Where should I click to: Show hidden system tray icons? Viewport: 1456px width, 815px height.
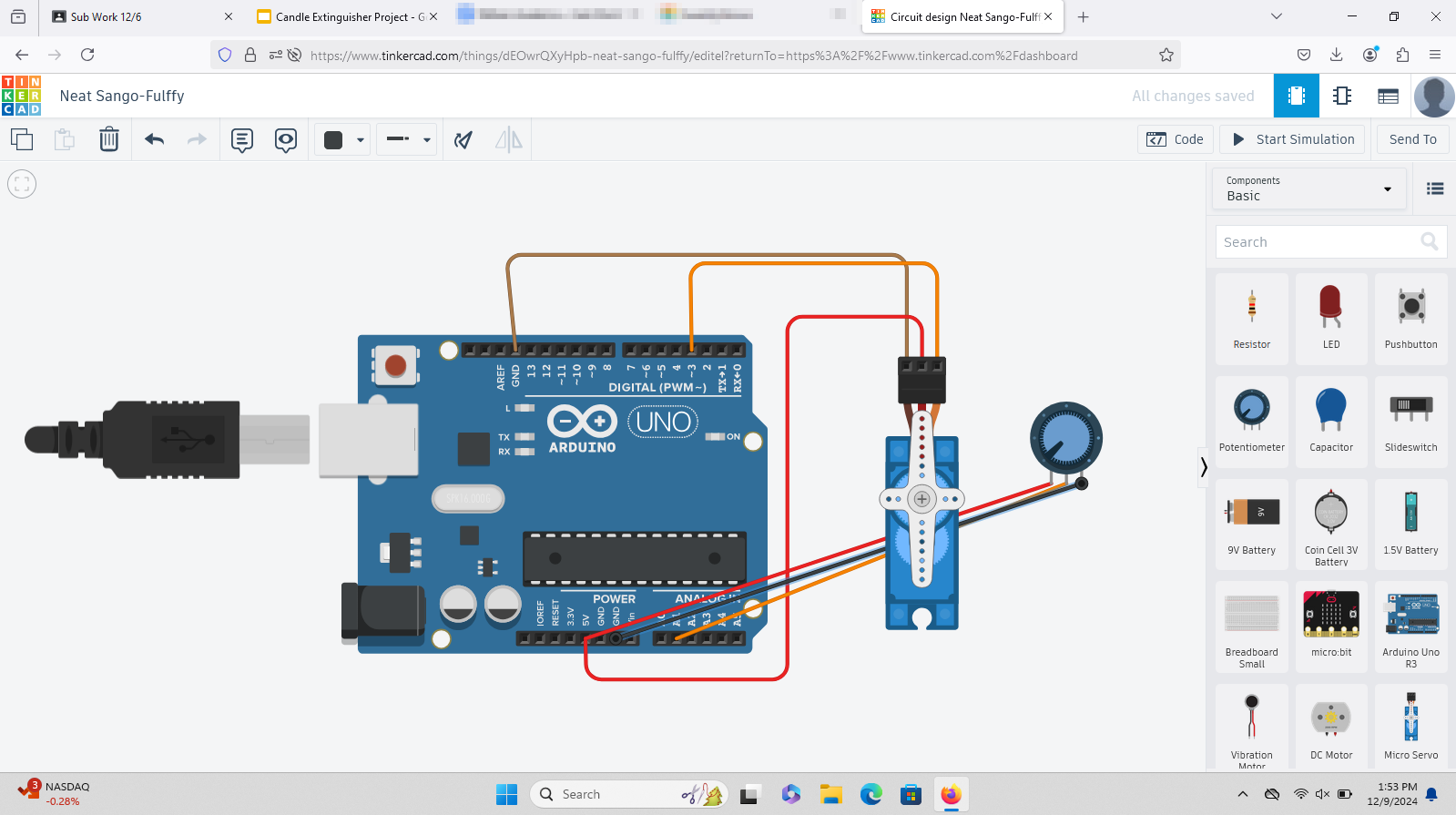tap(1242, 794)
